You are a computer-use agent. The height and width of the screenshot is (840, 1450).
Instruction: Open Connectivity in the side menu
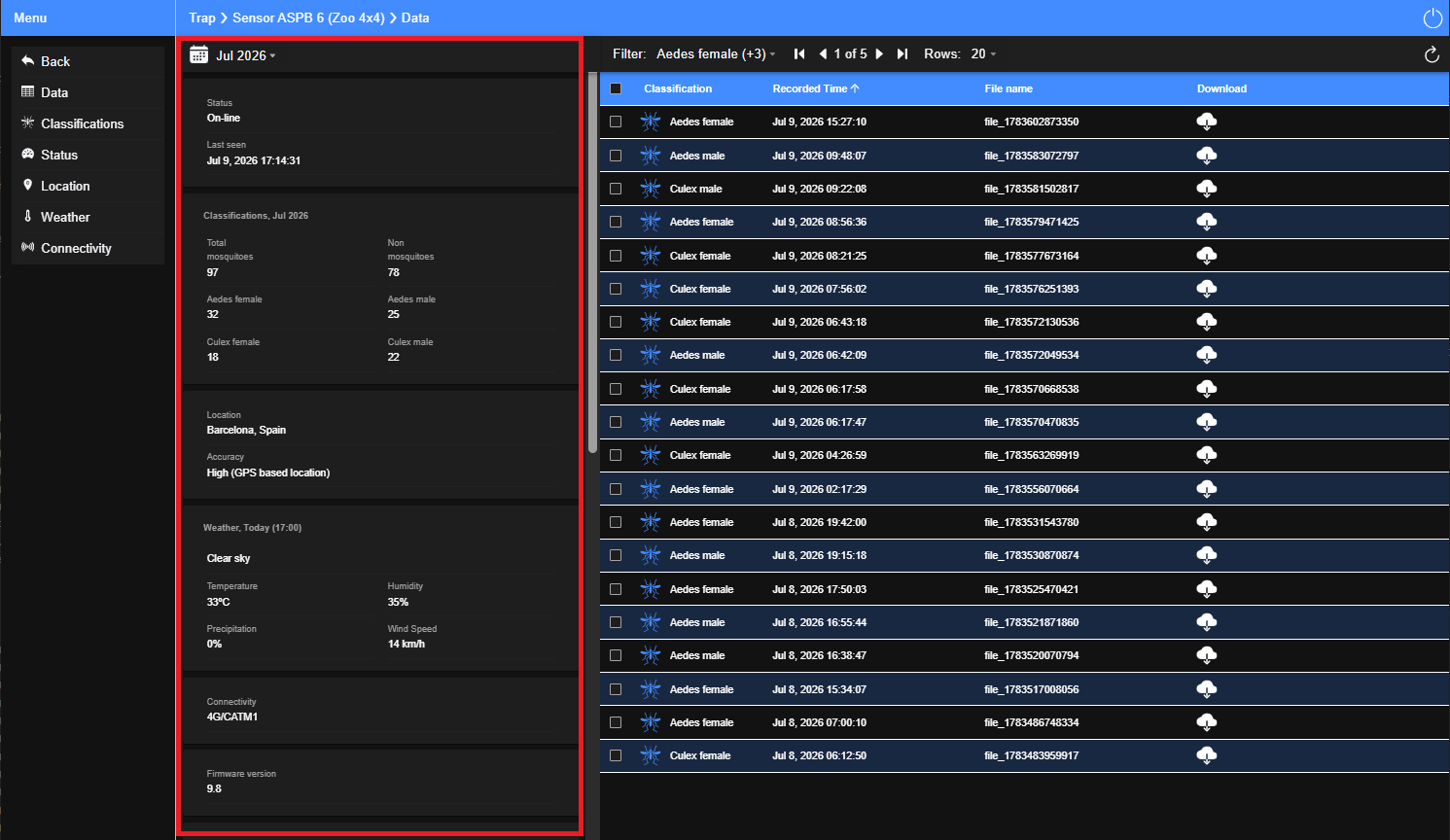[x=88, y=248]
